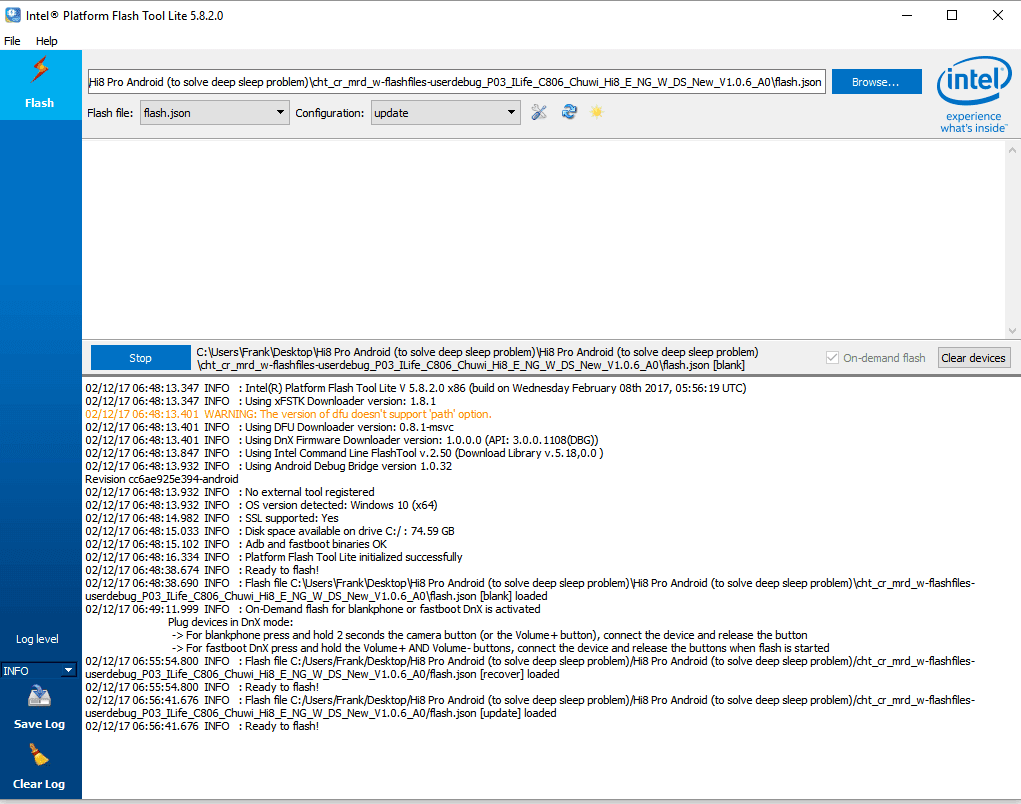This screenshot has height=804, width=1021.
Task: Click the "On-Demand flash for blankphone" log line
Action: coord(313,609)
